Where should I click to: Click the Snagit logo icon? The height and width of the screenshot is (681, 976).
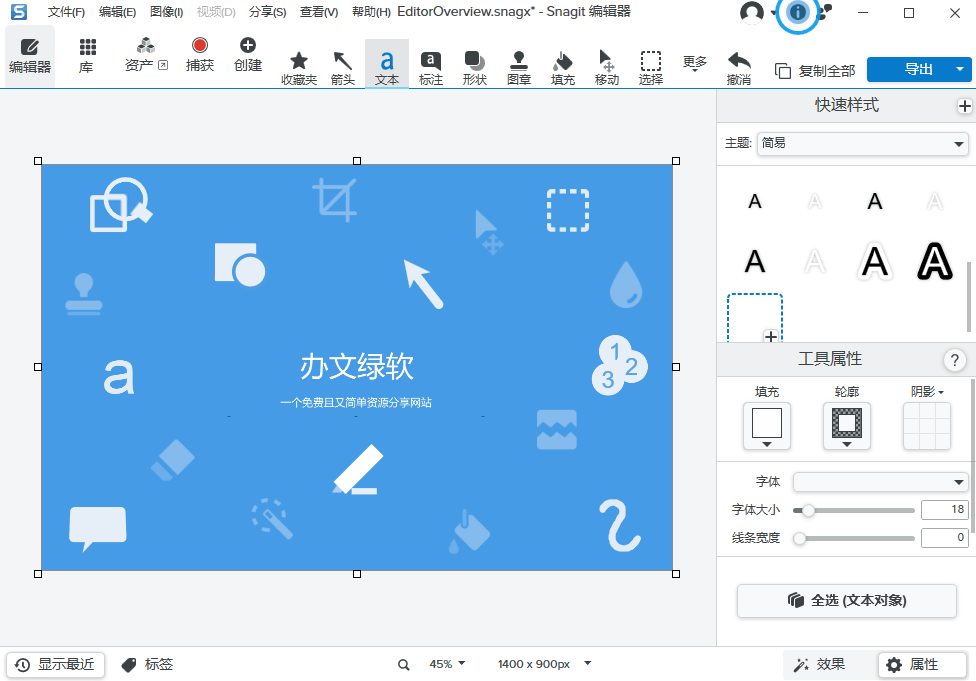tap(19, 12)
